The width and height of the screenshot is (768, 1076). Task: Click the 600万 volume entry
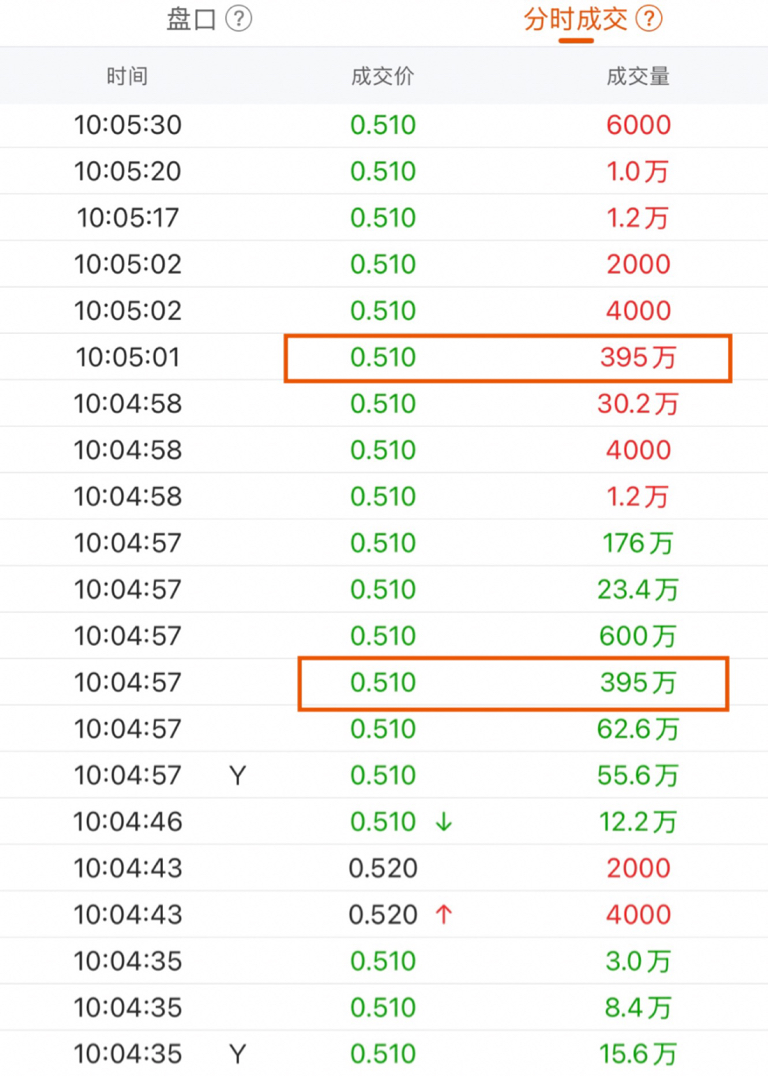pos(637,636)
